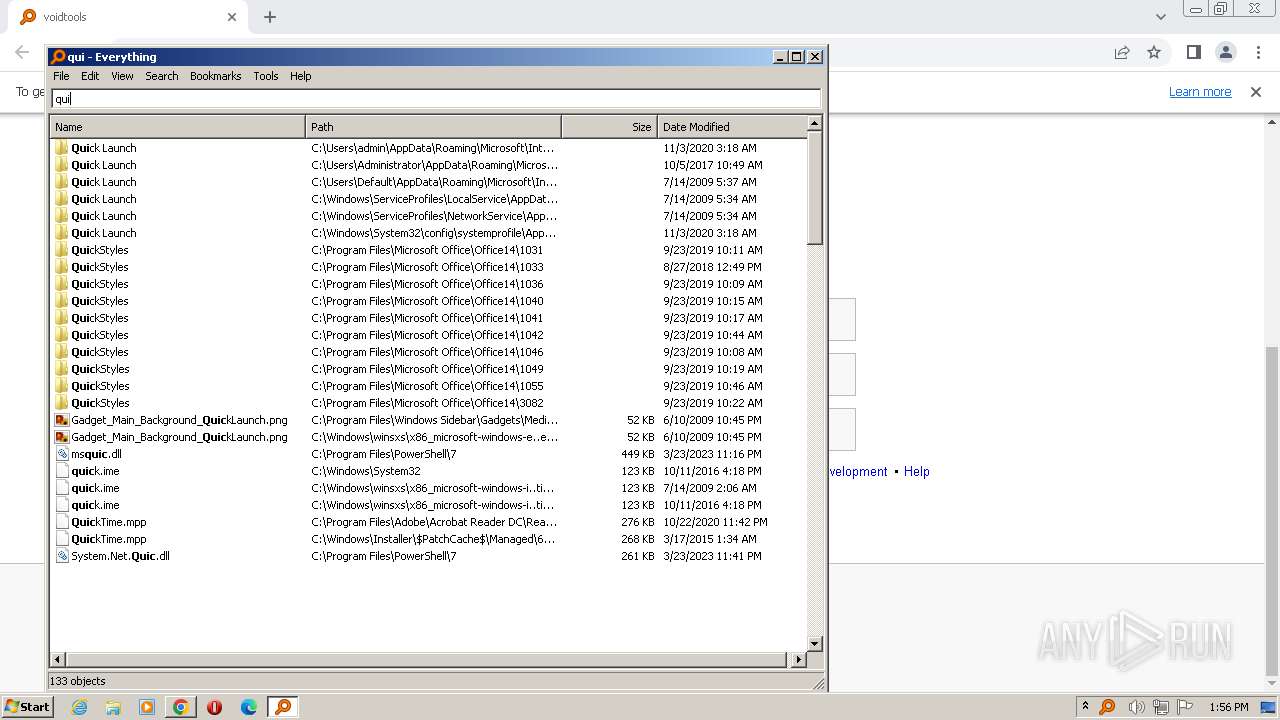Click the horizontal scrollbar right arrow
1280x720 pixels.
798,660
